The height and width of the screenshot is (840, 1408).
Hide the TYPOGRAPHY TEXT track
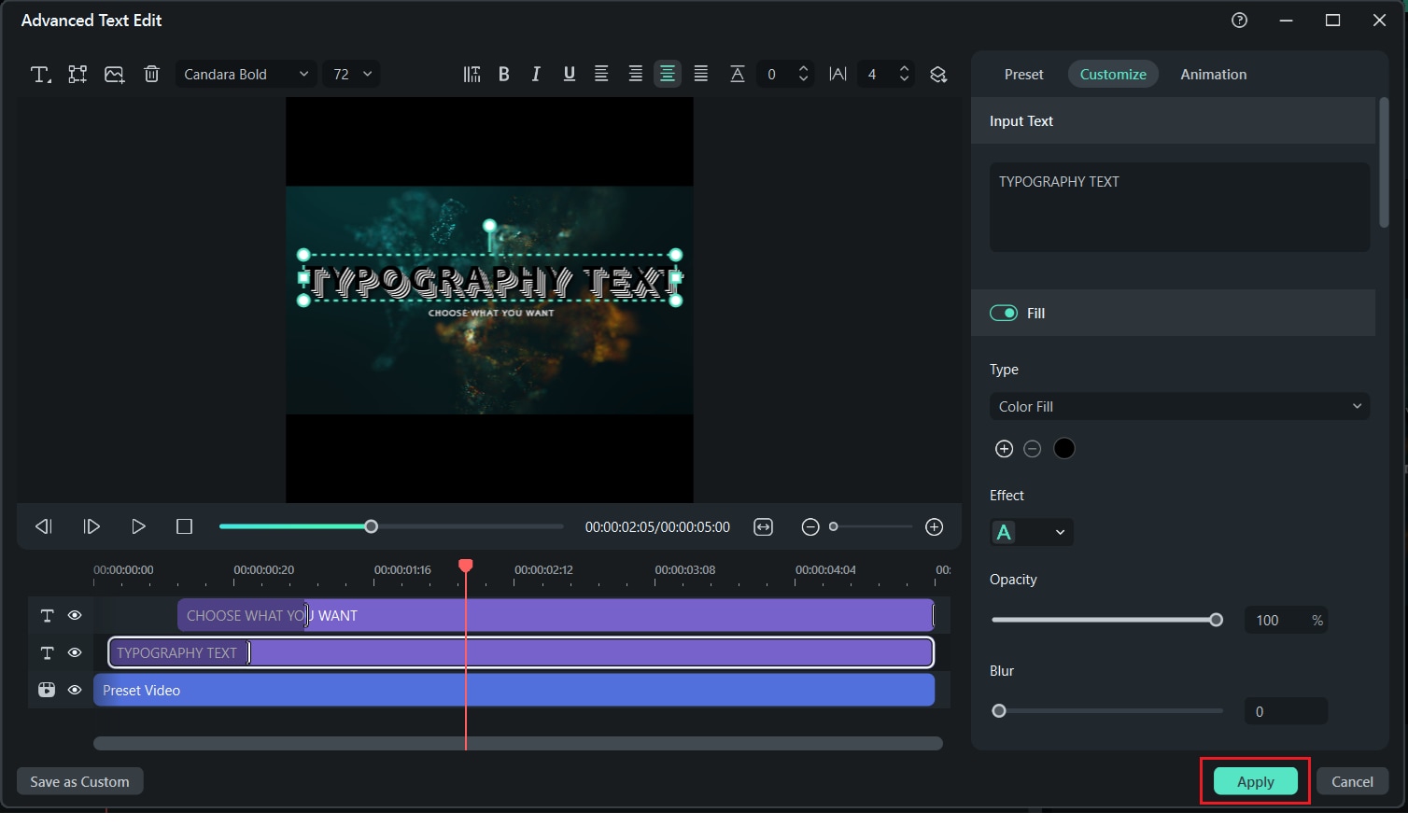click(75, 653)
